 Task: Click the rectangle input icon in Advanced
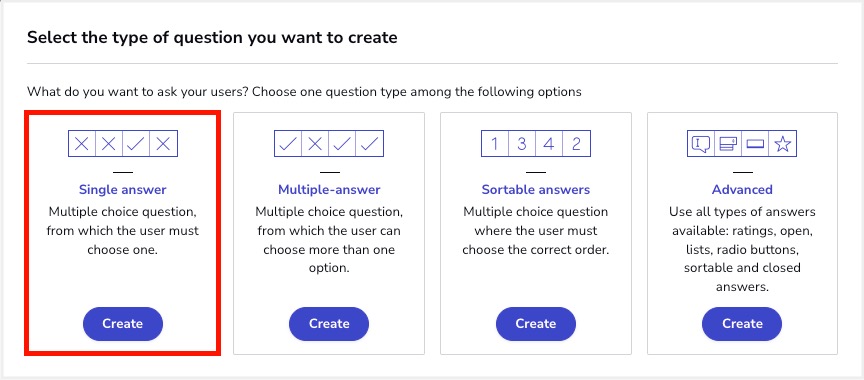click(755, 144)
